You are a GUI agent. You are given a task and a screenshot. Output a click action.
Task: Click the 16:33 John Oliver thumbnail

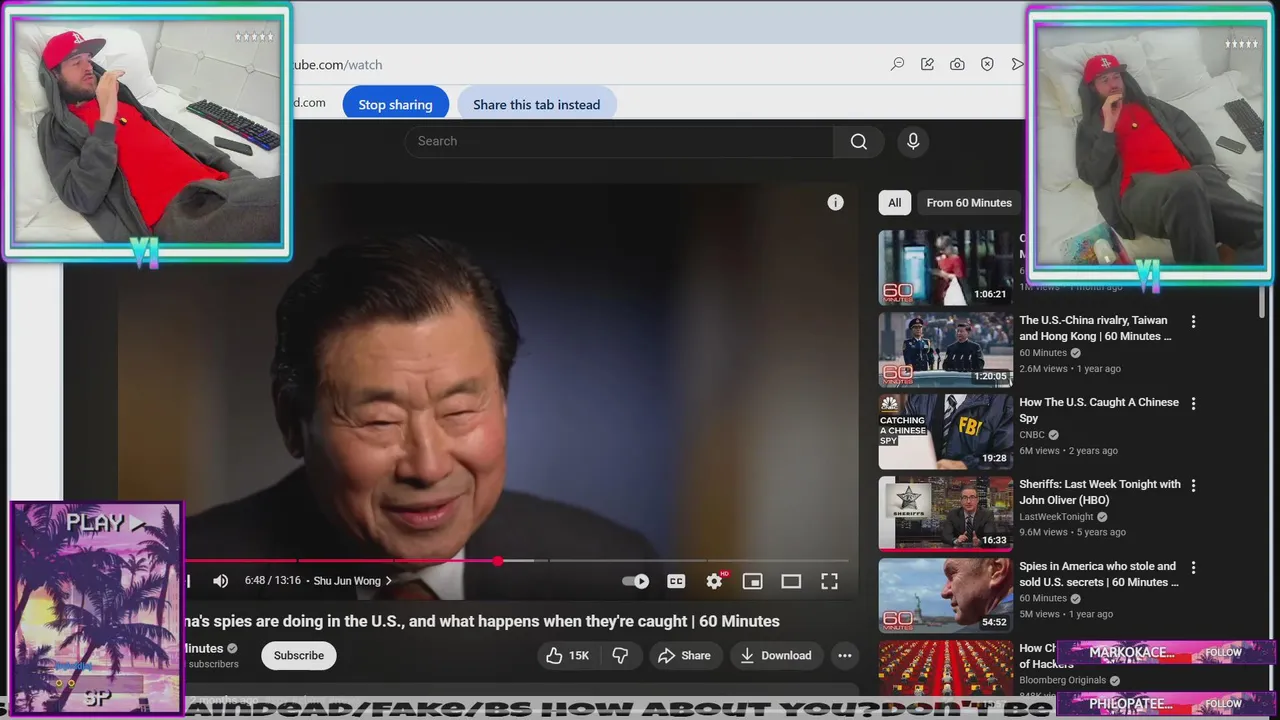click(x=945, y=513)
